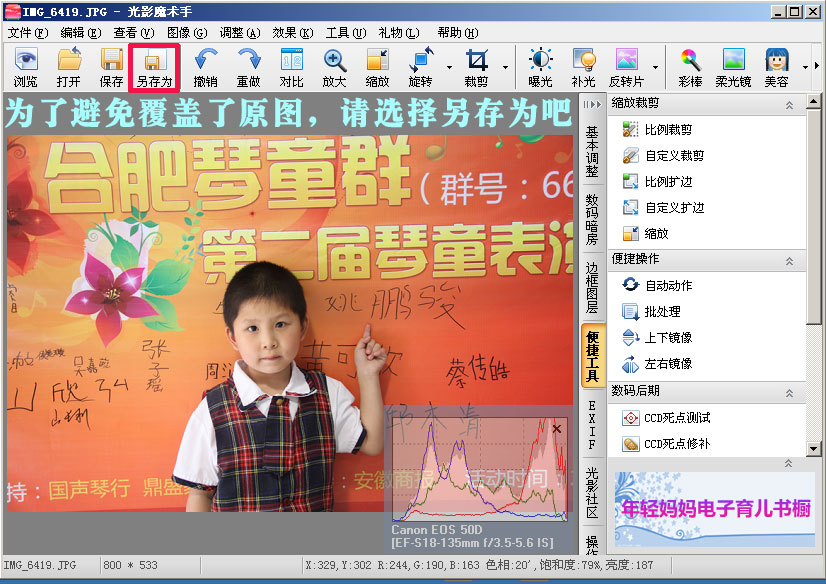Select the 缩放 toolbar icon

[x=377, y=67]
